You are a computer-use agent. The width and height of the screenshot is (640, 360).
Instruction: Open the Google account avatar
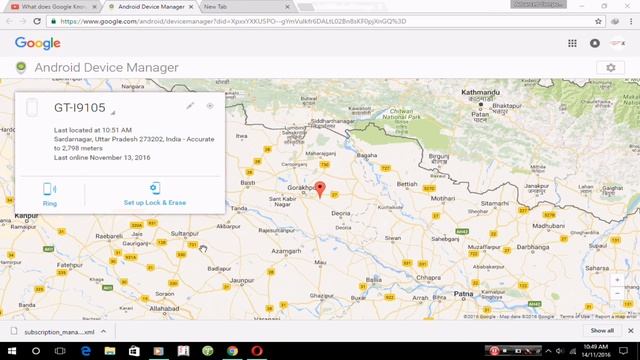(x=618, y=43)
